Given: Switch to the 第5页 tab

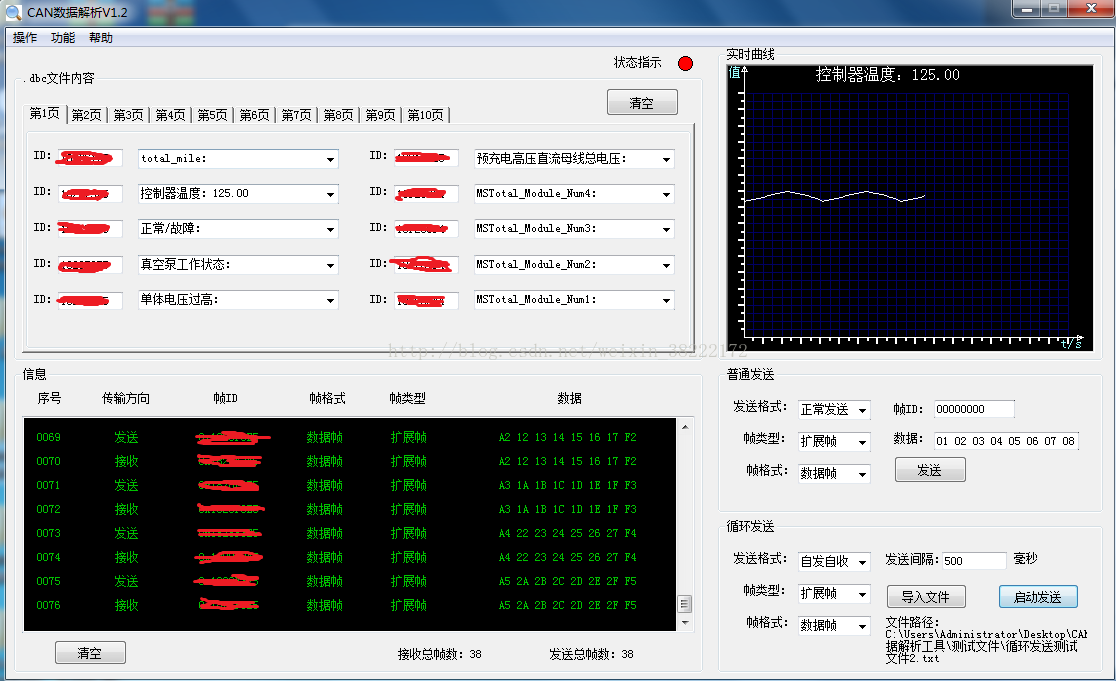Looking at the screenshot, I should (212, 115).
